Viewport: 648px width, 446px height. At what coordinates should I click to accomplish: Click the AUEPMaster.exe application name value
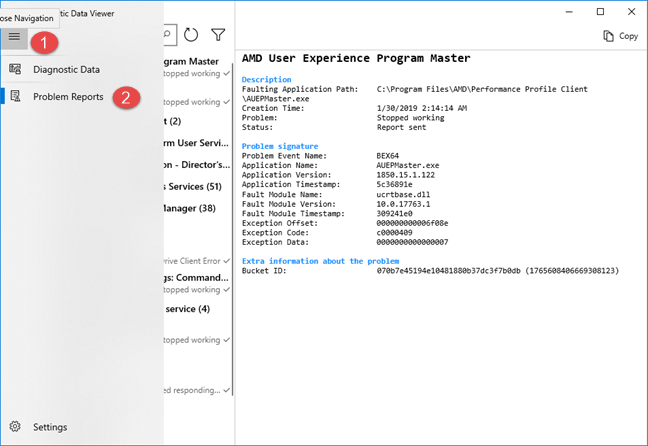tap(407, 165)
